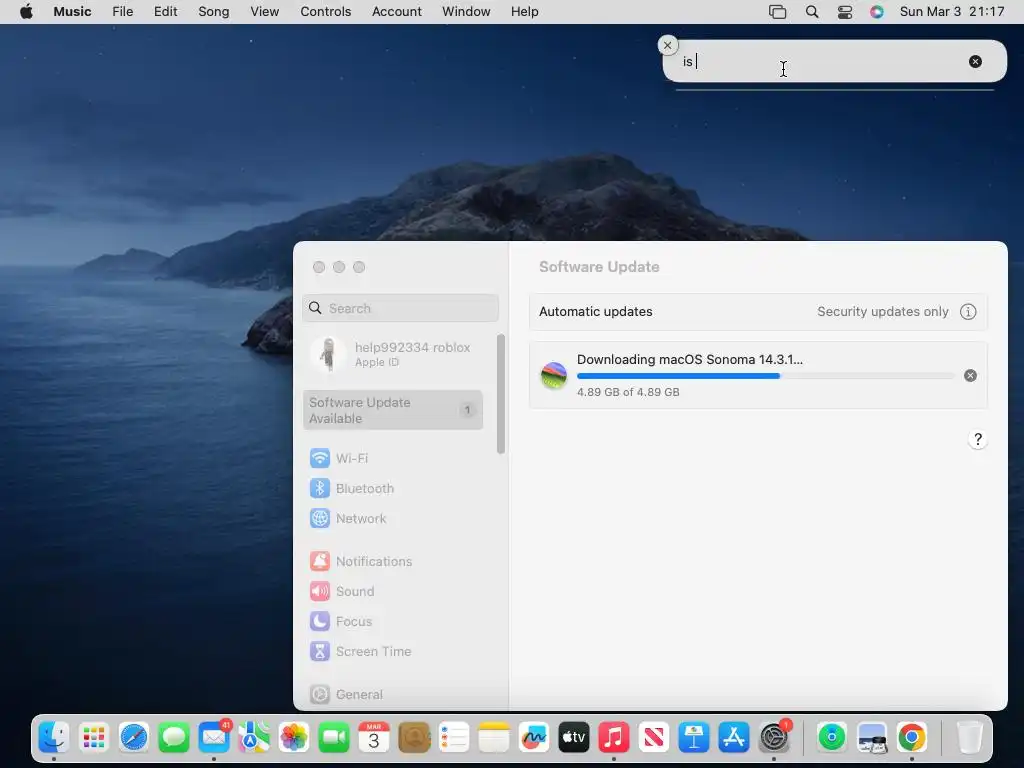Screen dimensions: 1024x768
Task: Open Trash in the Dock
Action: point(969,737)
